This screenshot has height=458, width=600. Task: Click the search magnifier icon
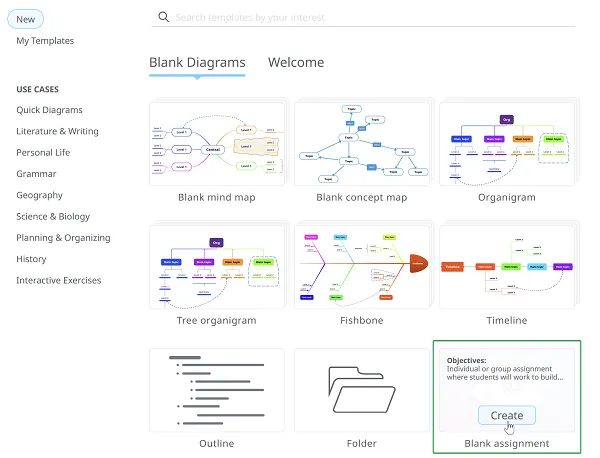[x=164, y=17]
